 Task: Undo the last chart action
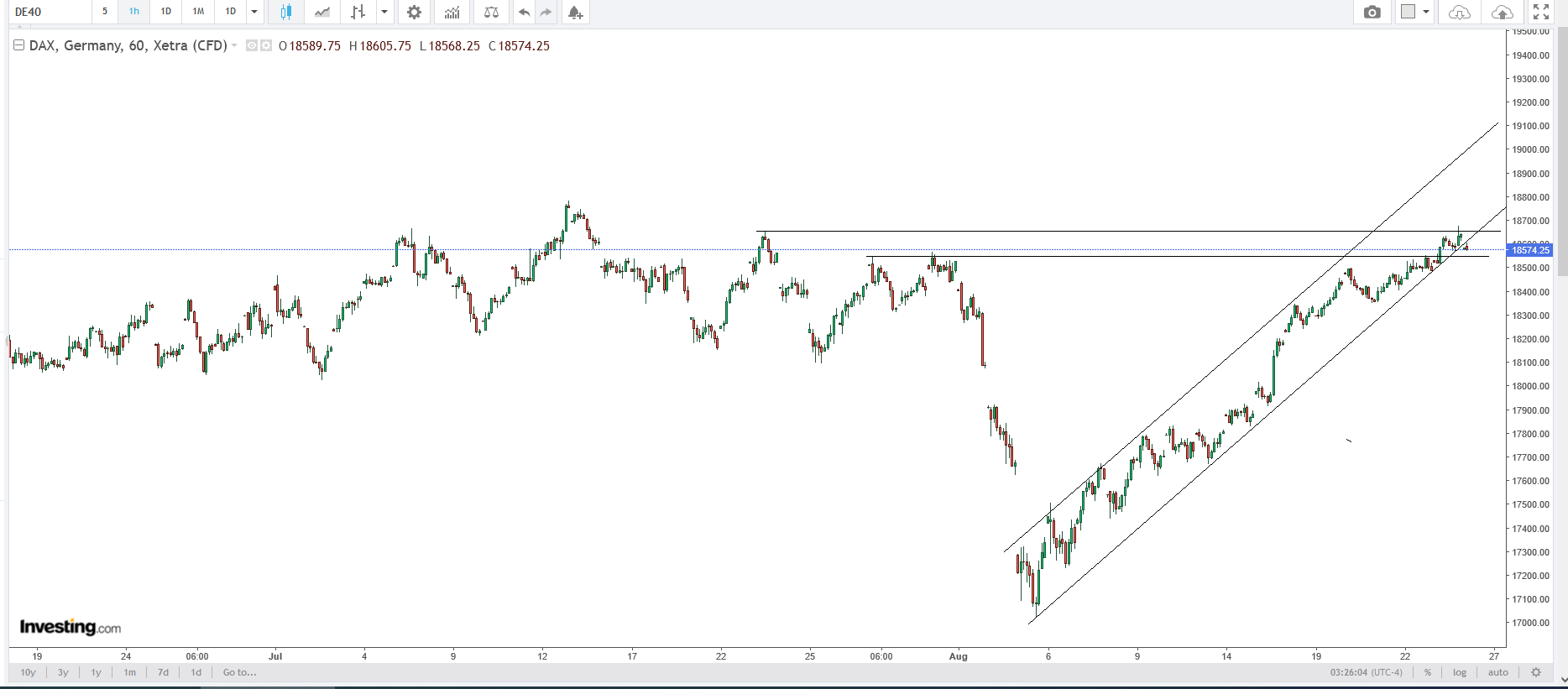coord(524,12)
